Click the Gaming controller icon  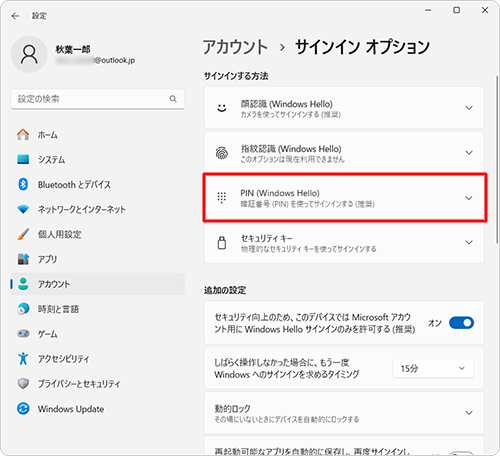[x=23, y=333]
